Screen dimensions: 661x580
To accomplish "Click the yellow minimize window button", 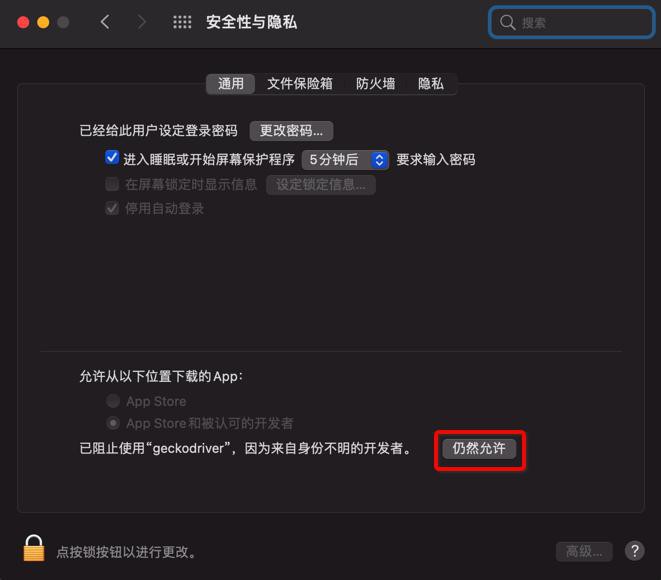I will click(x=43, y=22).
